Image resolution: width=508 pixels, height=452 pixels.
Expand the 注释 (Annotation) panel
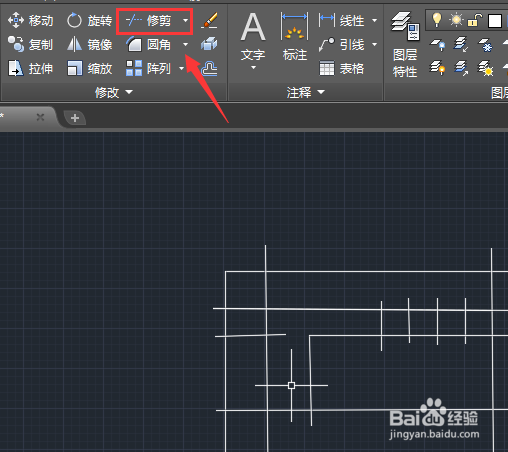click(305, 92)
